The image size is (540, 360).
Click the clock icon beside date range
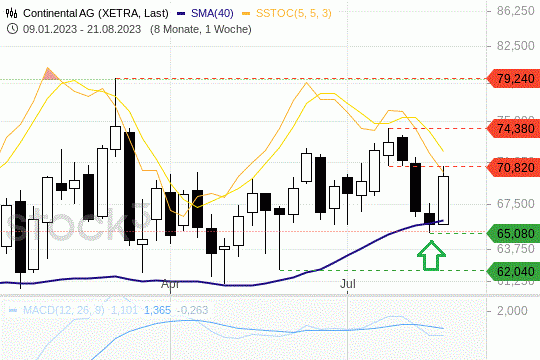(x=12, y=29)
